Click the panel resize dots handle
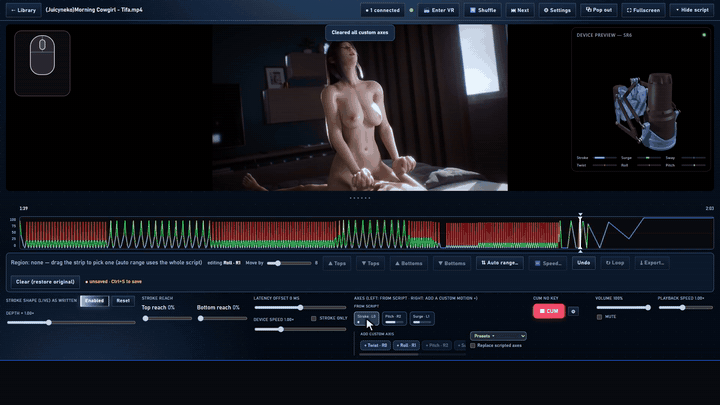Screen dimensions: 720x405 click(360, 198)
